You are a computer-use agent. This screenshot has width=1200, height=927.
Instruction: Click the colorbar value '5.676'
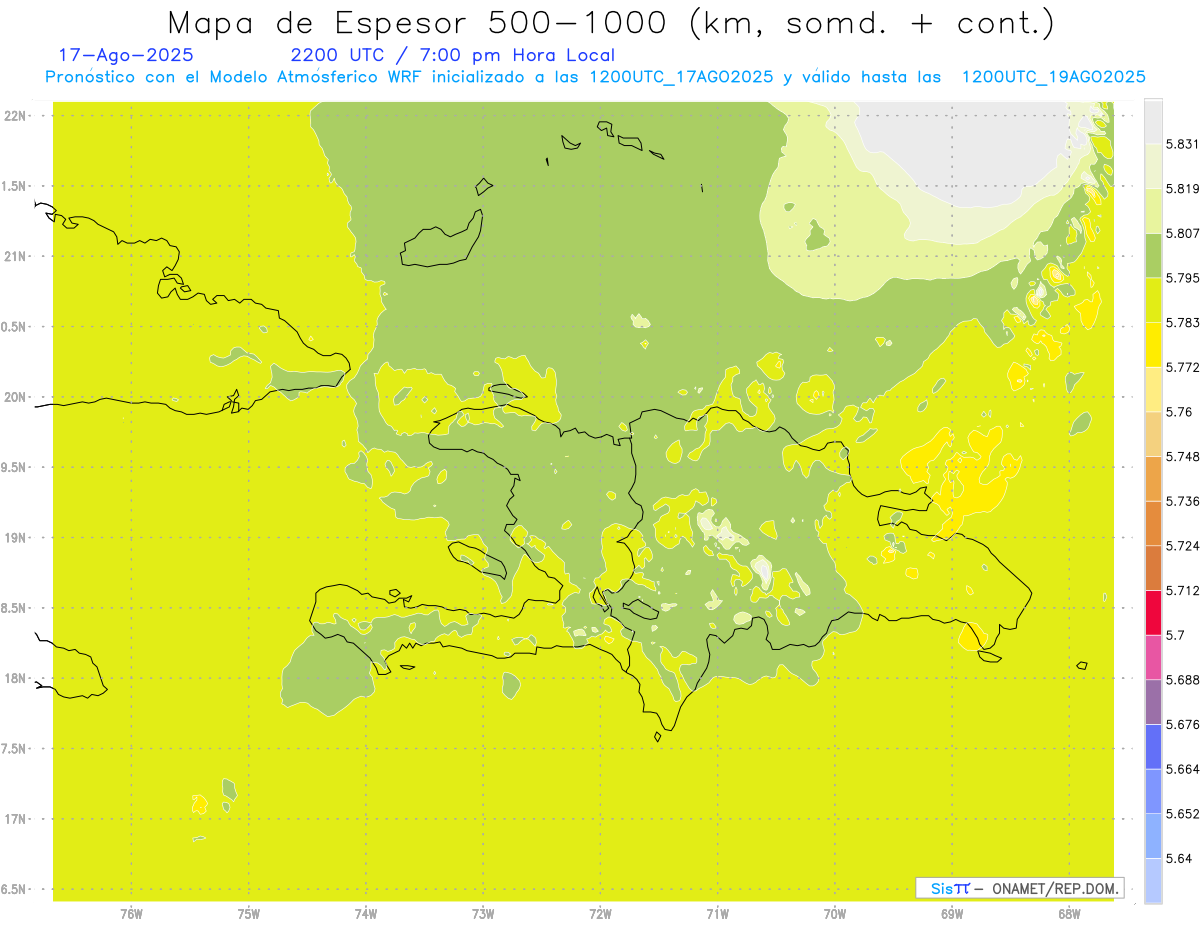[x=1182, y=724]
